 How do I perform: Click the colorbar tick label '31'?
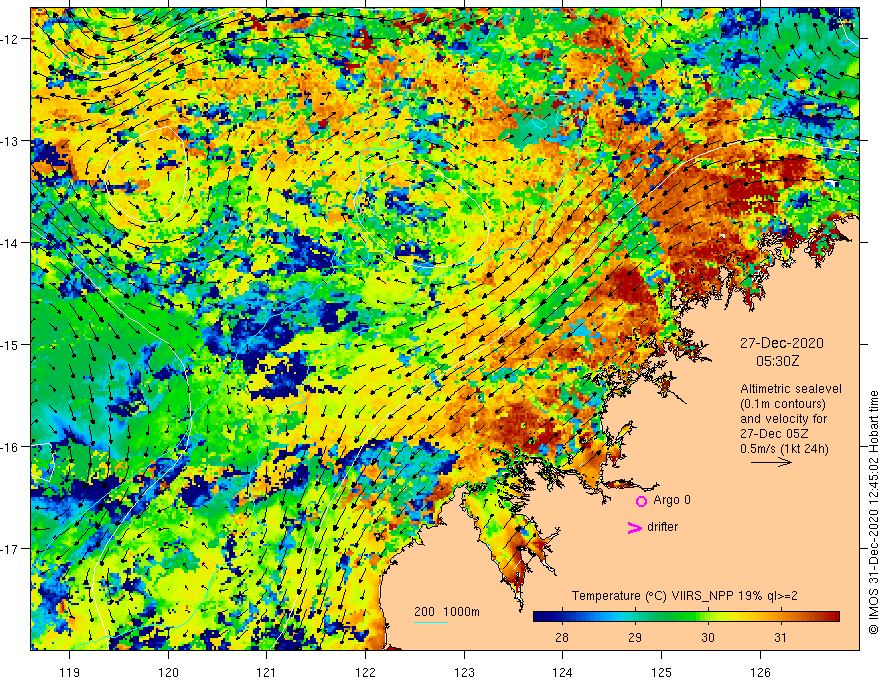780,637
